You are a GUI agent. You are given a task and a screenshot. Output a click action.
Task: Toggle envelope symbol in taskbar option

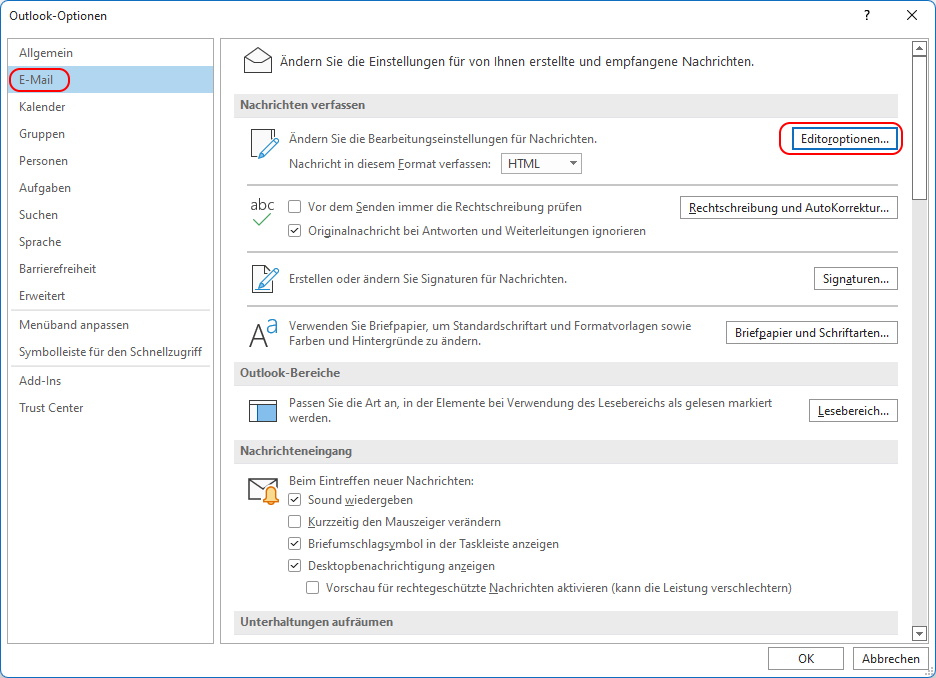pos(294,544)
